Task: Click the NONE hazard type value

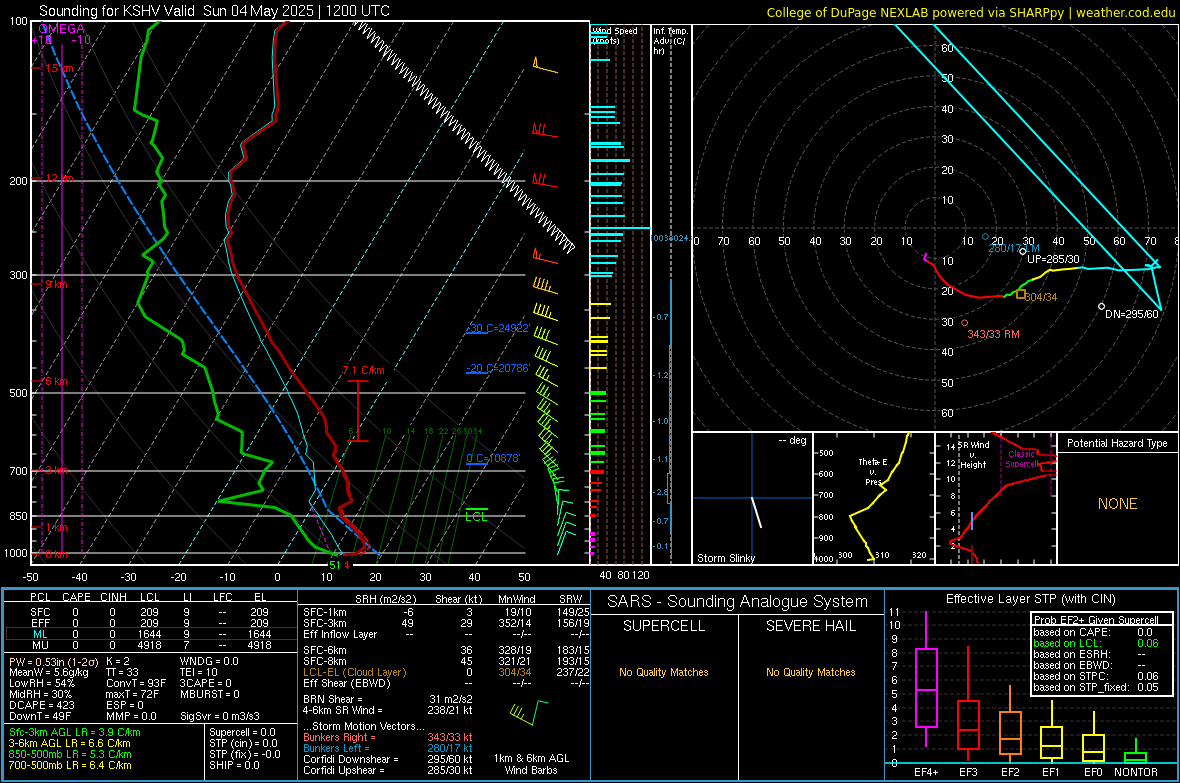Action: click(1117, 504)
